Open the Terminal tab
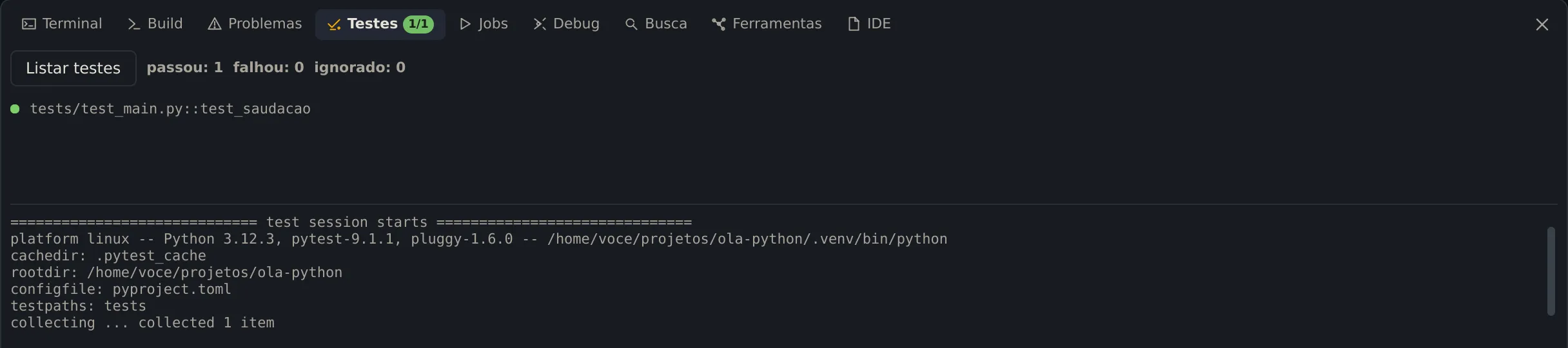Image resolution: width=1568 pixels, height=348 pixels. [x=62, y=24]
